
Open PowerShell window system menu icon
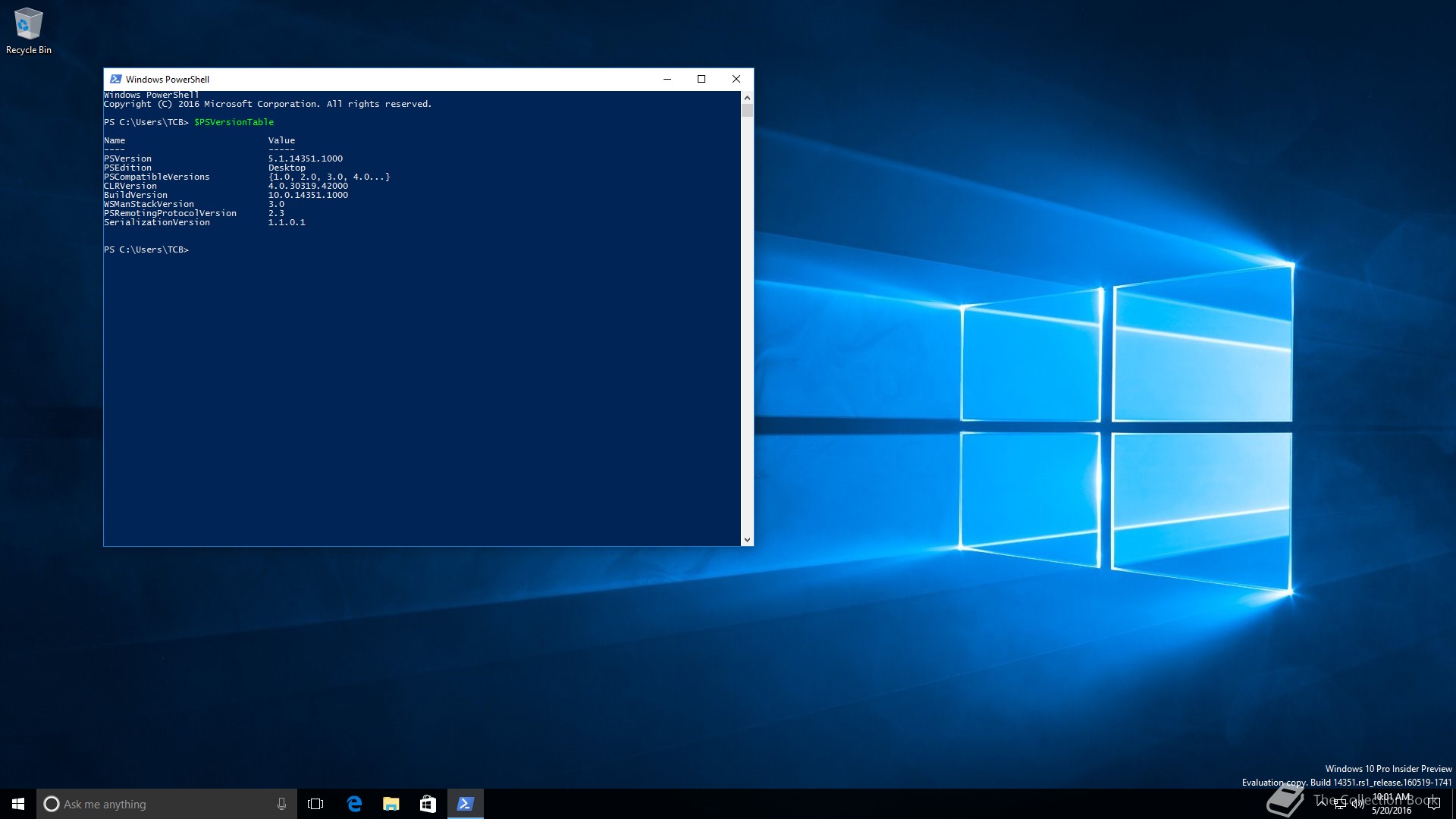point(116,79)
